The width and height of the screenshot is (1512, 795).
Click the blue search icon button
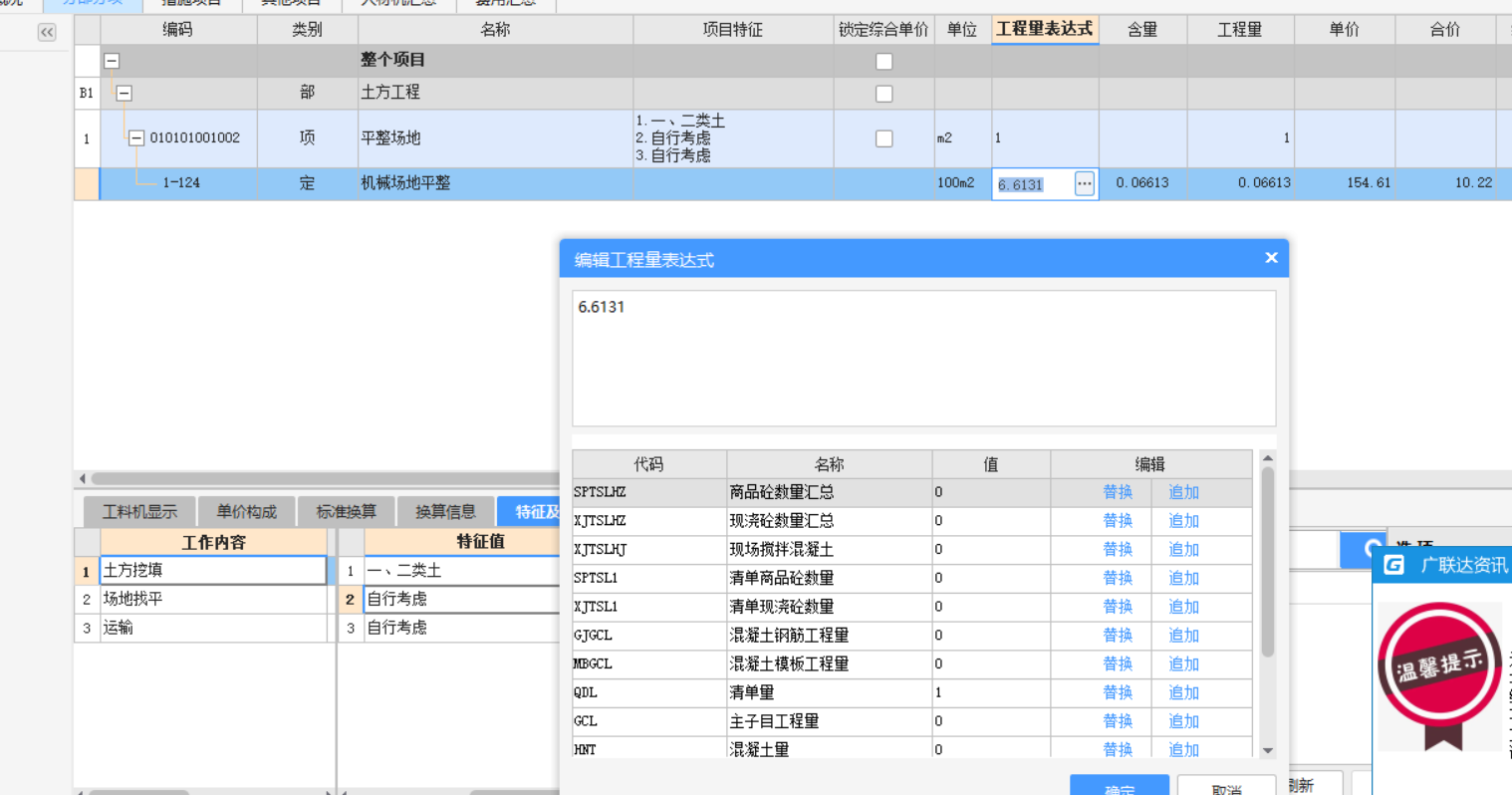tap(1364, 549)
